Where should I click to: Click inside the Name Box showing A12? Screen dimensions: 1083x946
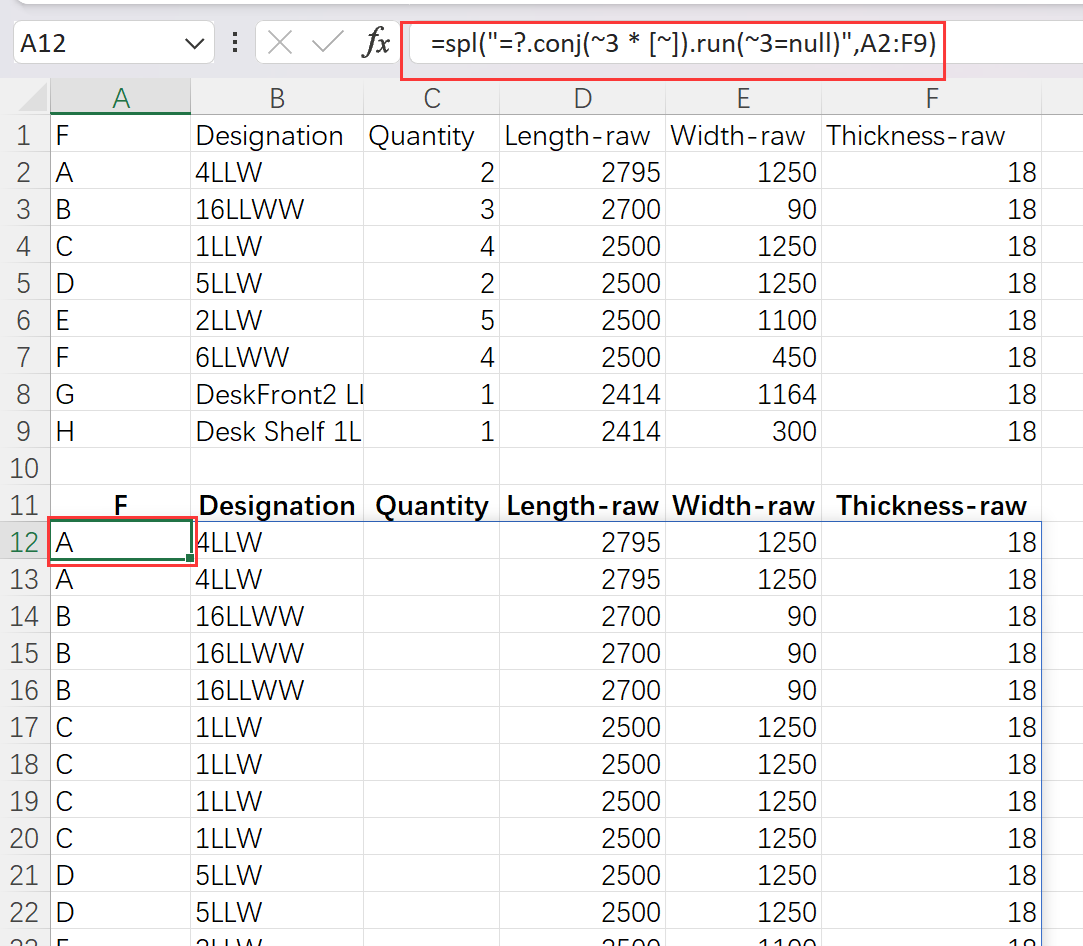(x=95, y=43)
